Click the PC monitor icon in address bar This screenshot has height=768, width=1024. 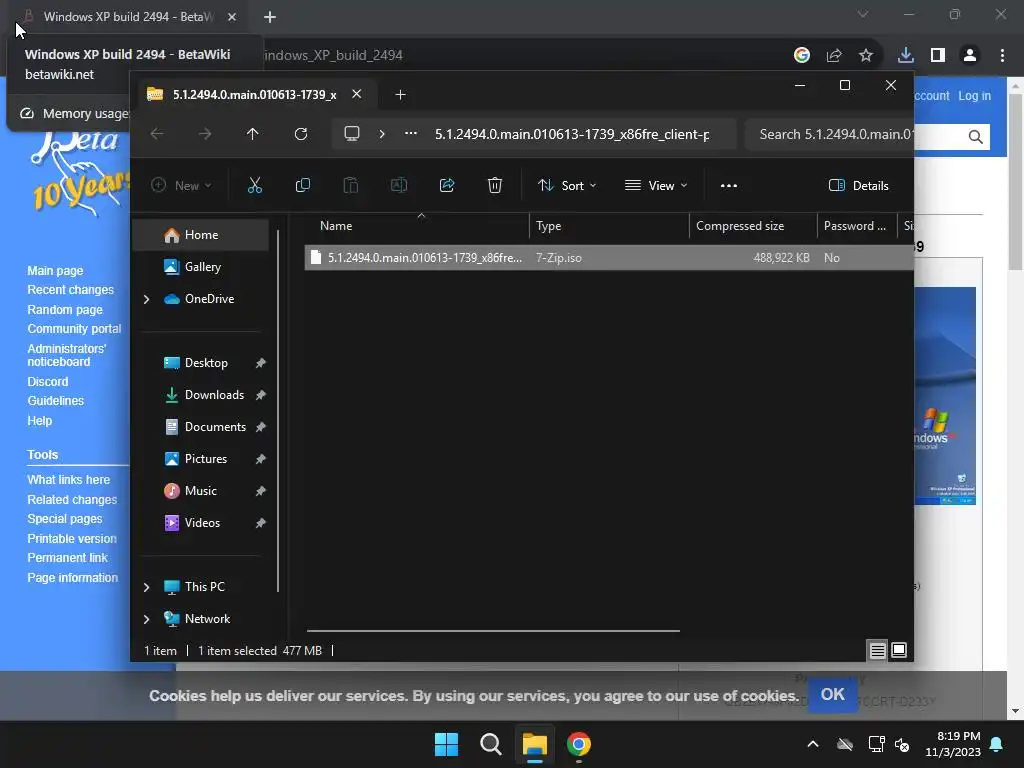352,134
